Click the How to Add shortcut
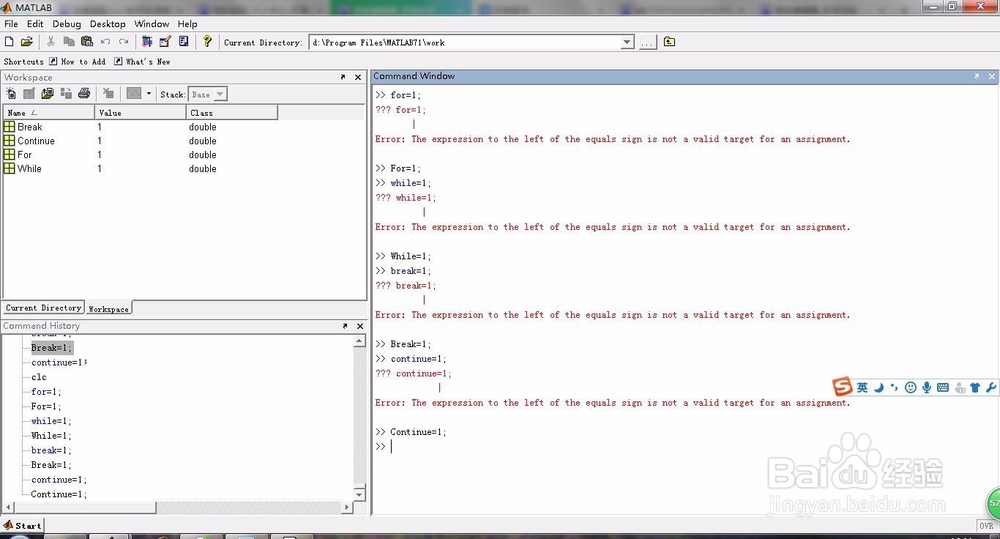This screenshot has height=539, width=1000. tap(77, 61)
